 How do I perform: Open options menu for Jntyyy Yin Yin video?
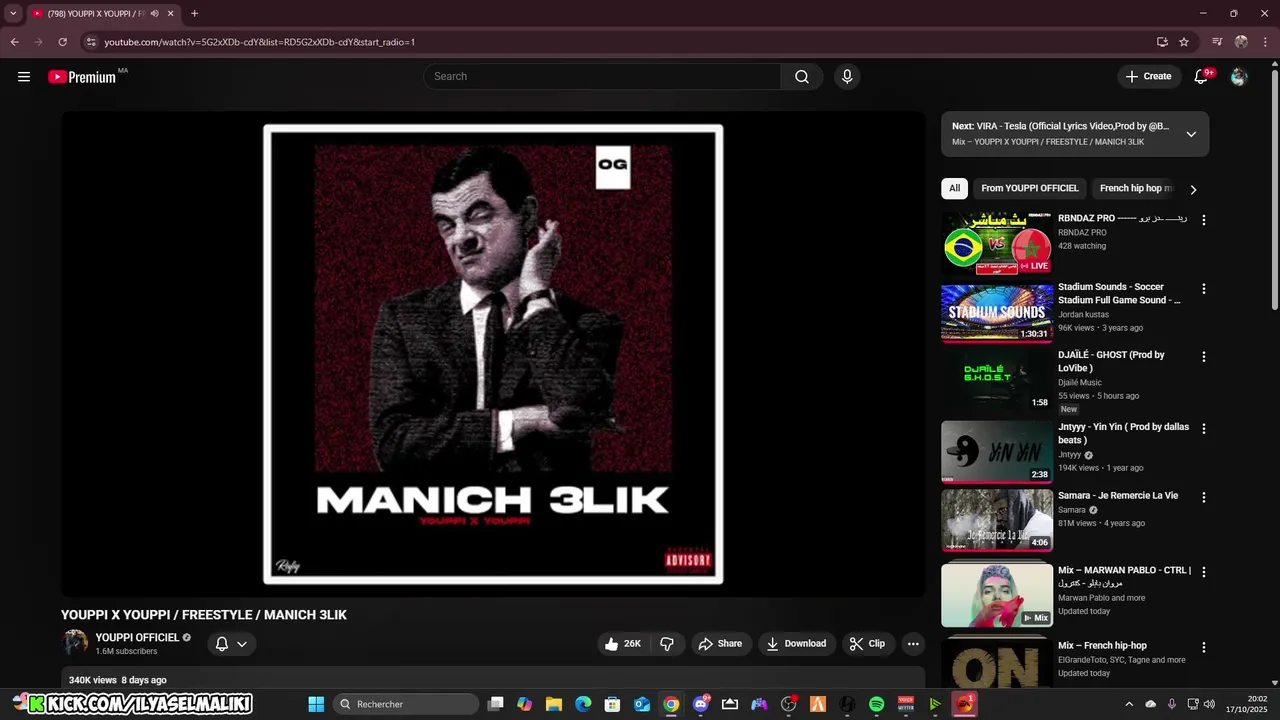pos(1204,429)
